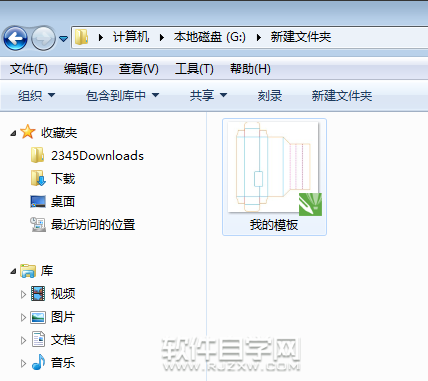Expand the 文档 library node
The image size is (428, 381).
(x=23, y=340)
